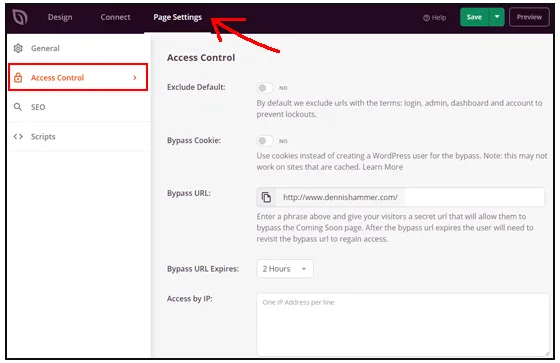Toggle the Bypass Cookie switch

(265, 141)
